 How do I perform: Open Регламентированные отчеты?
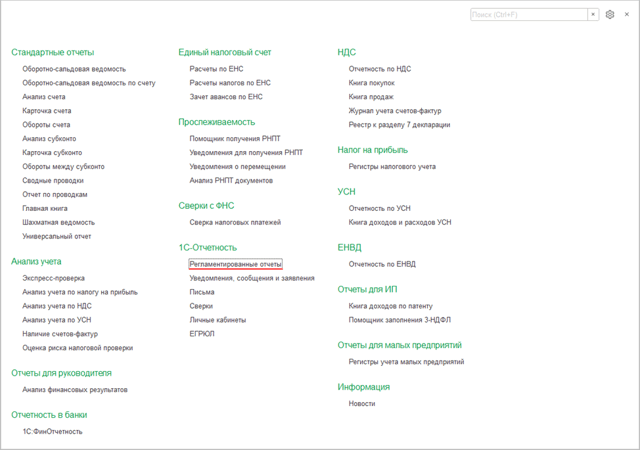236,264
